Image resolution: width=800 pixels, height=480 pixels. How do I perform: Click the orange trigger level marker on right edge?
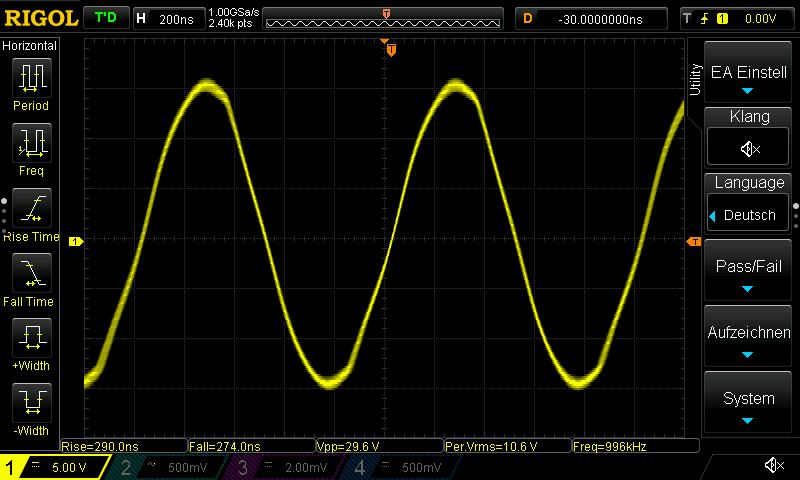(x=694, y=241)
